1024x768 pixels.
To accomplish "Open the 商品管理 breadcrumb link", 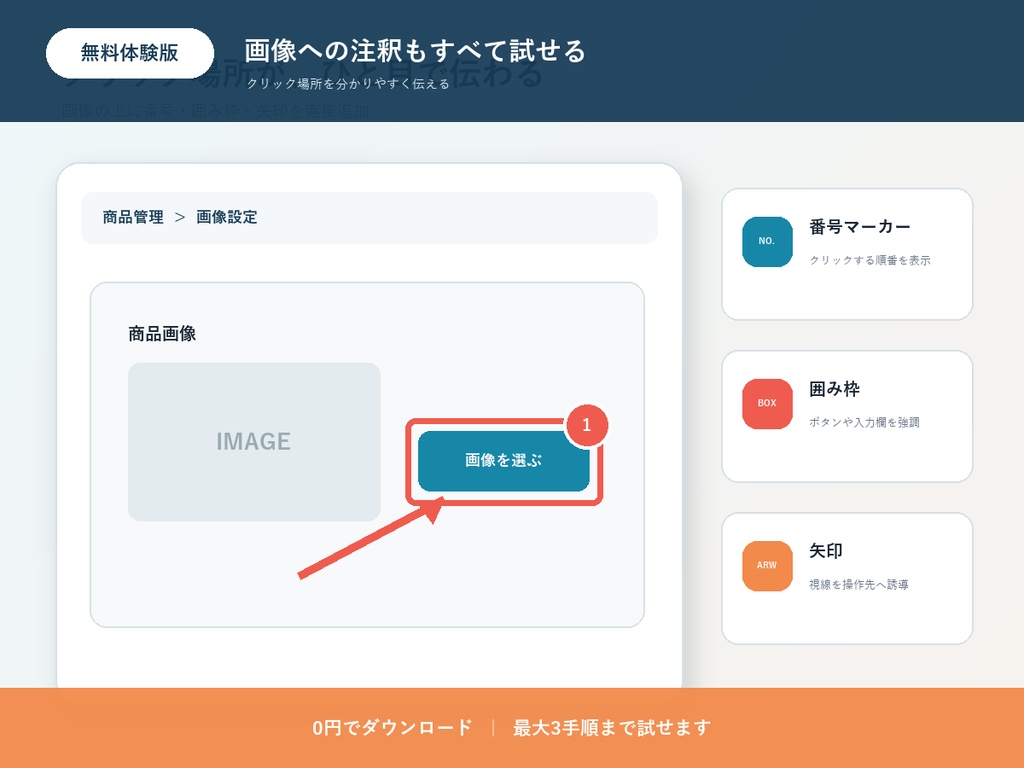I will pyautogui.click(x=133, y=217).
